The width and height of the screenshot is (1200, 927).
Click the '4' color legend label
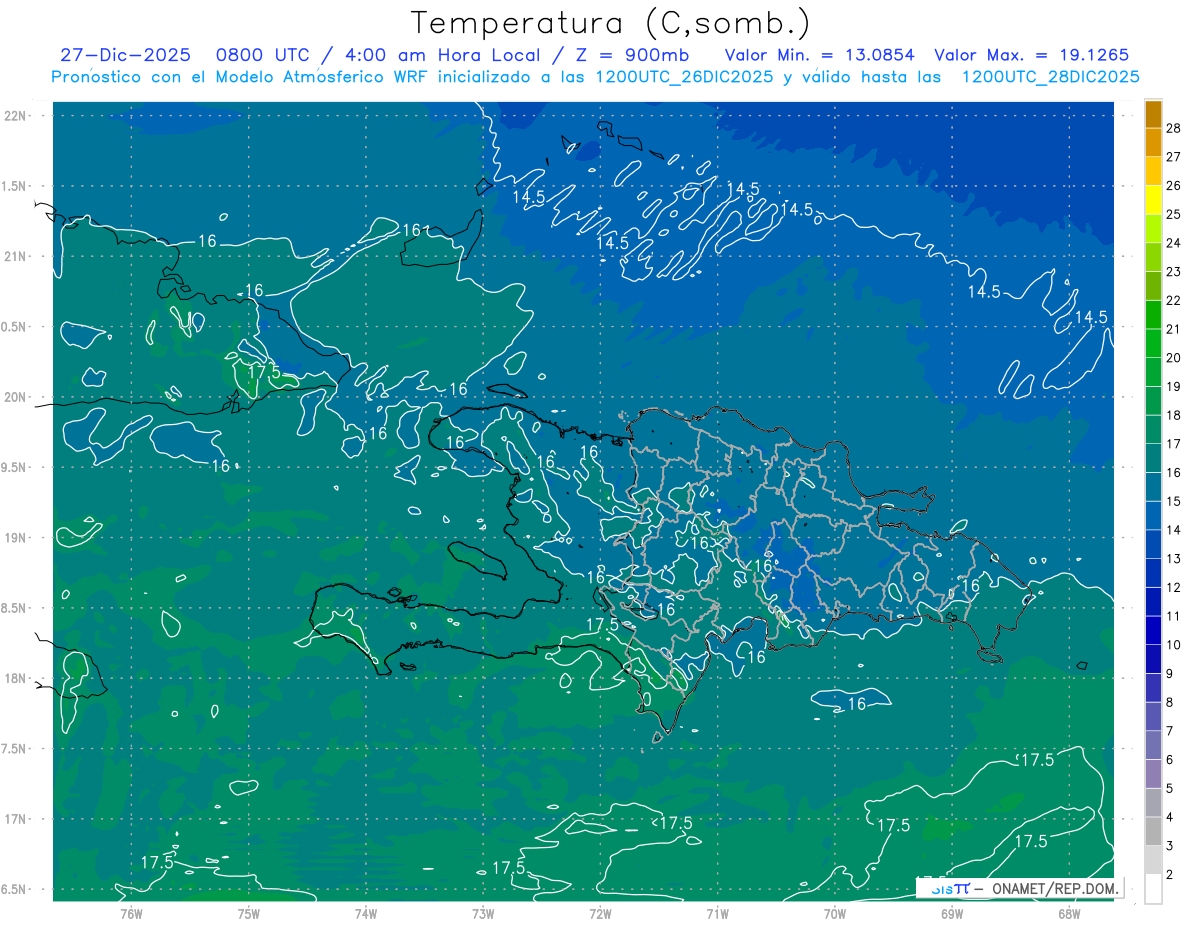click(x=1171, y=818)
